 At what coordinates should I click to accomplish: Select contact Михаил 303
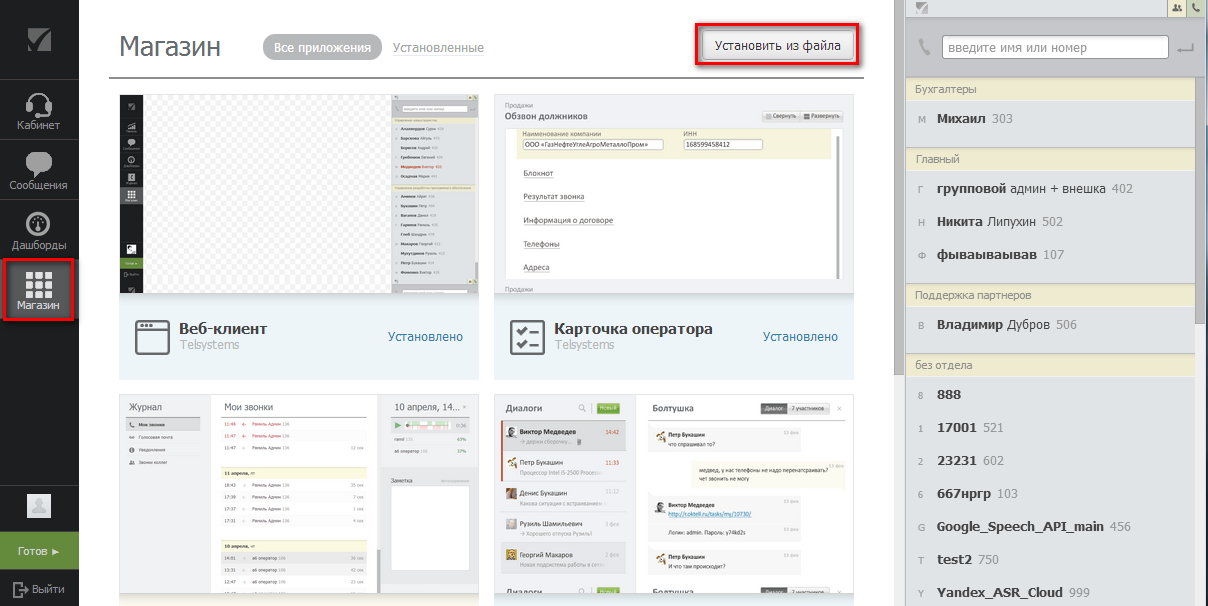974,119
